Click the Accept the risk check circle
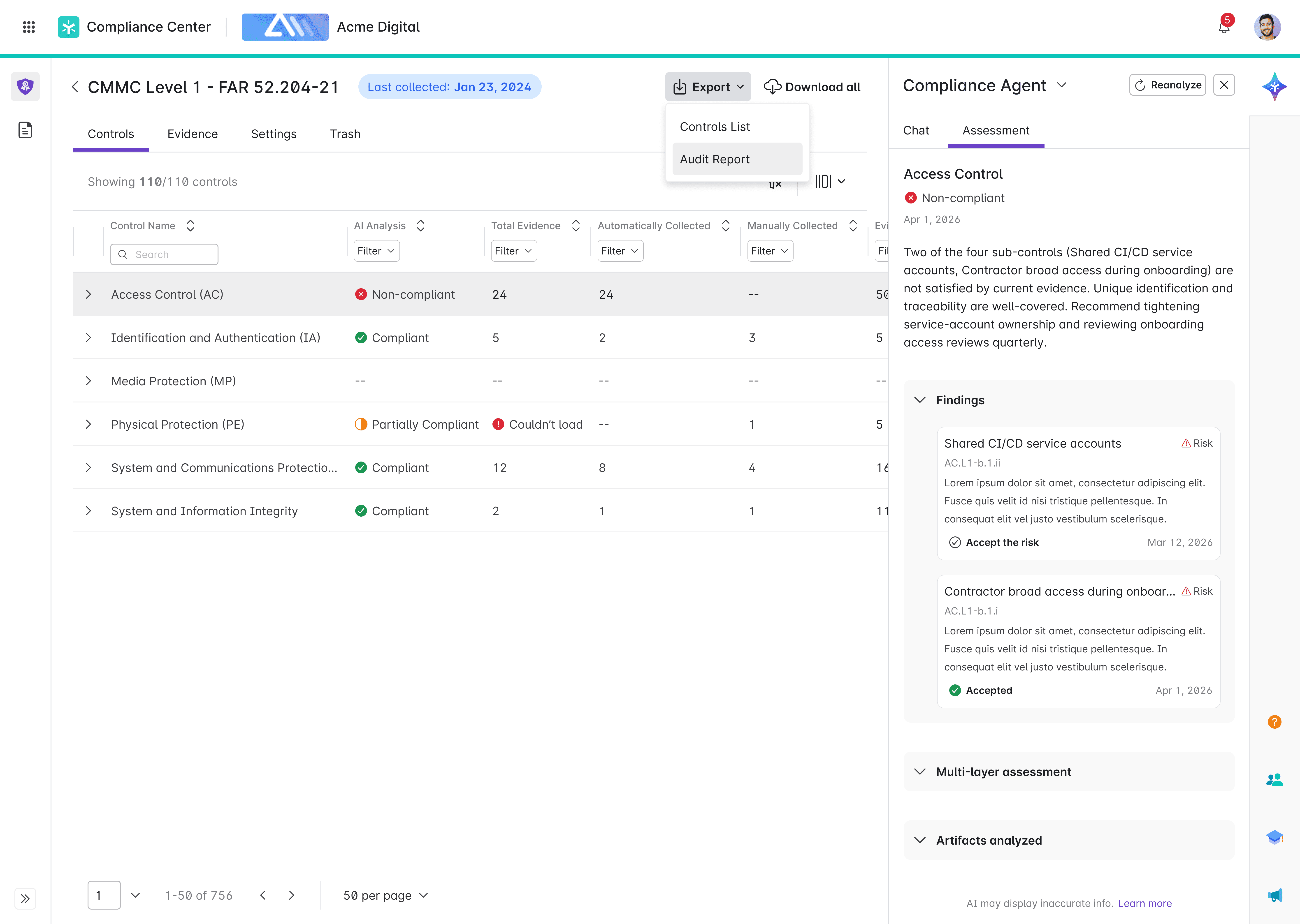 pyautogui.click(x=955, y=542)
